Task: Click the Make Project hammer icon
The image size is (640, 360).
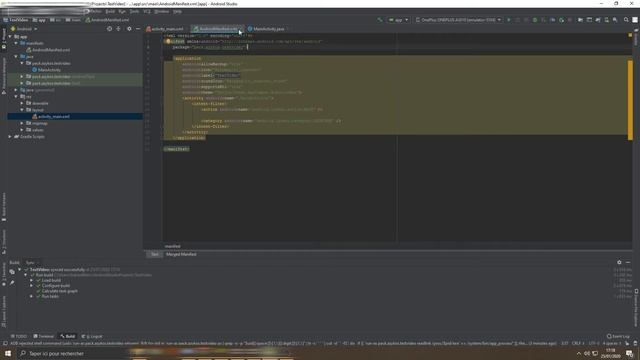Action: pos(380,20)
